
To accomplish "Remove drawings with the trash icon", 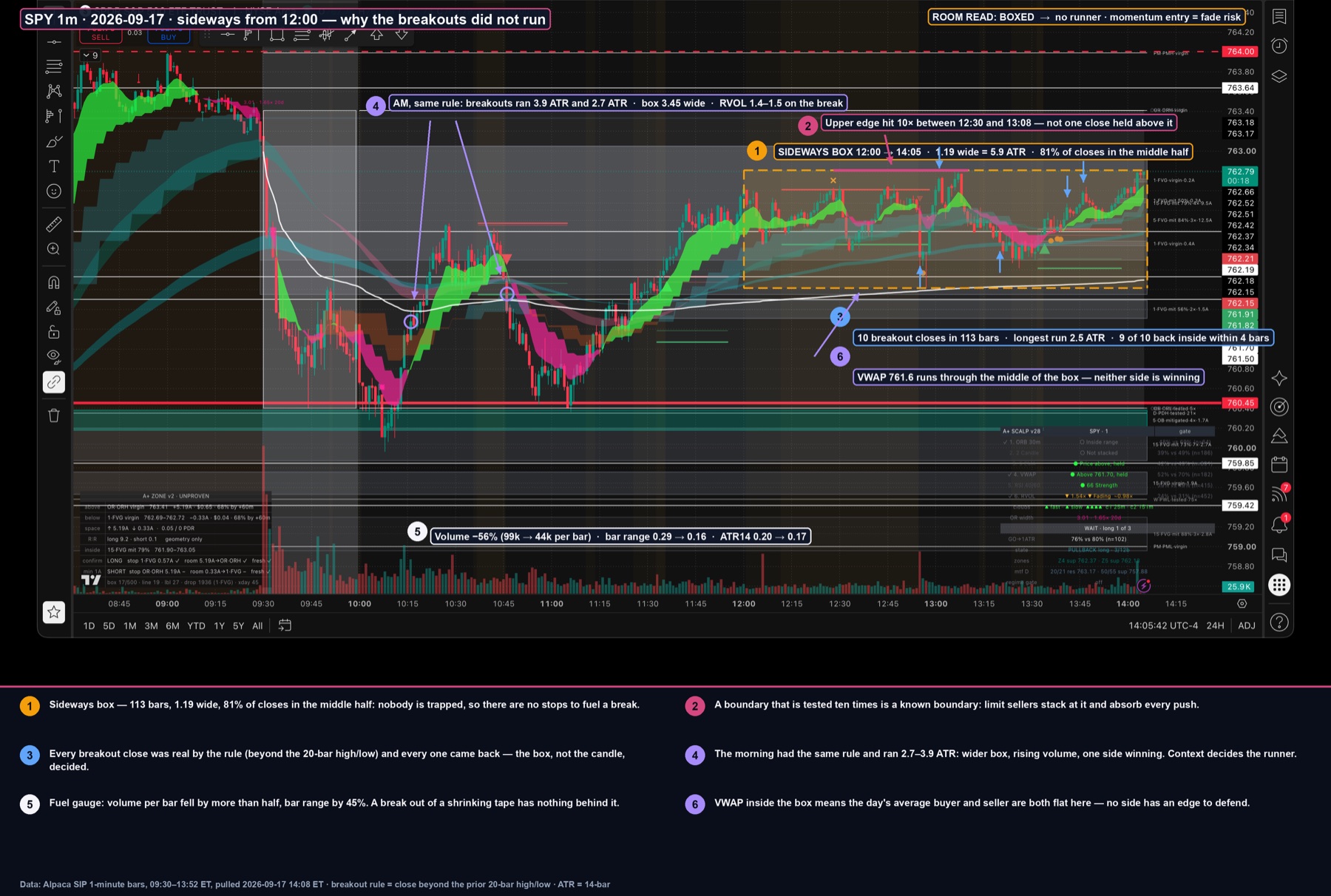I will [x=54, y=415].
